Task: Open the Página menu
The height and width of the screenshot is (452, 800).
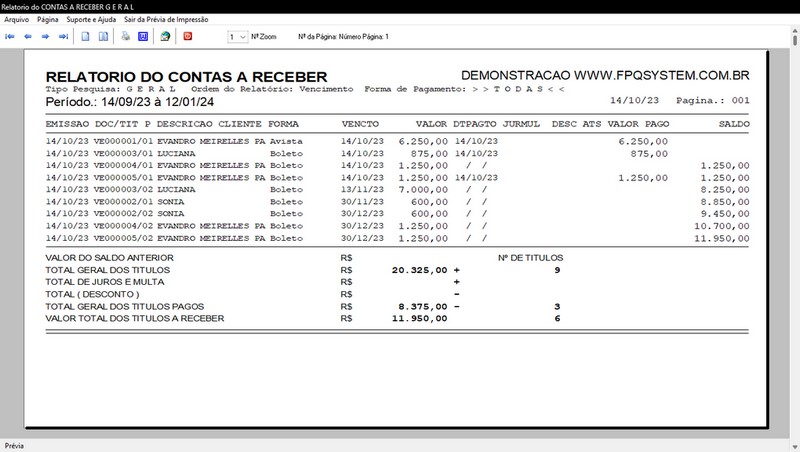Action: coord(48,20)
